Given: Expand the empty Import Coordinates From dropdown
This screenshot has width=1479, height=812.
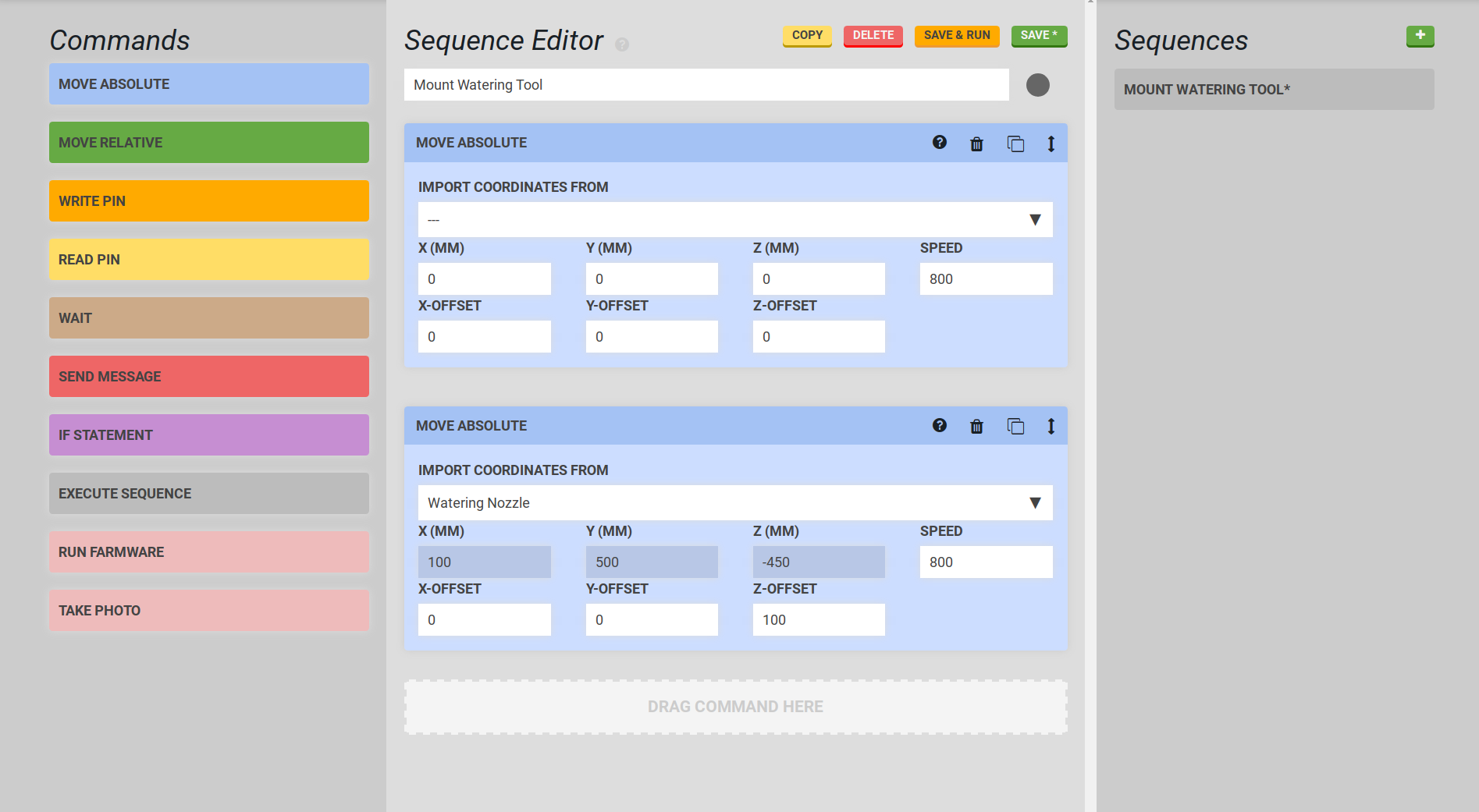Looking at the screenshot, I should point(734,220).
